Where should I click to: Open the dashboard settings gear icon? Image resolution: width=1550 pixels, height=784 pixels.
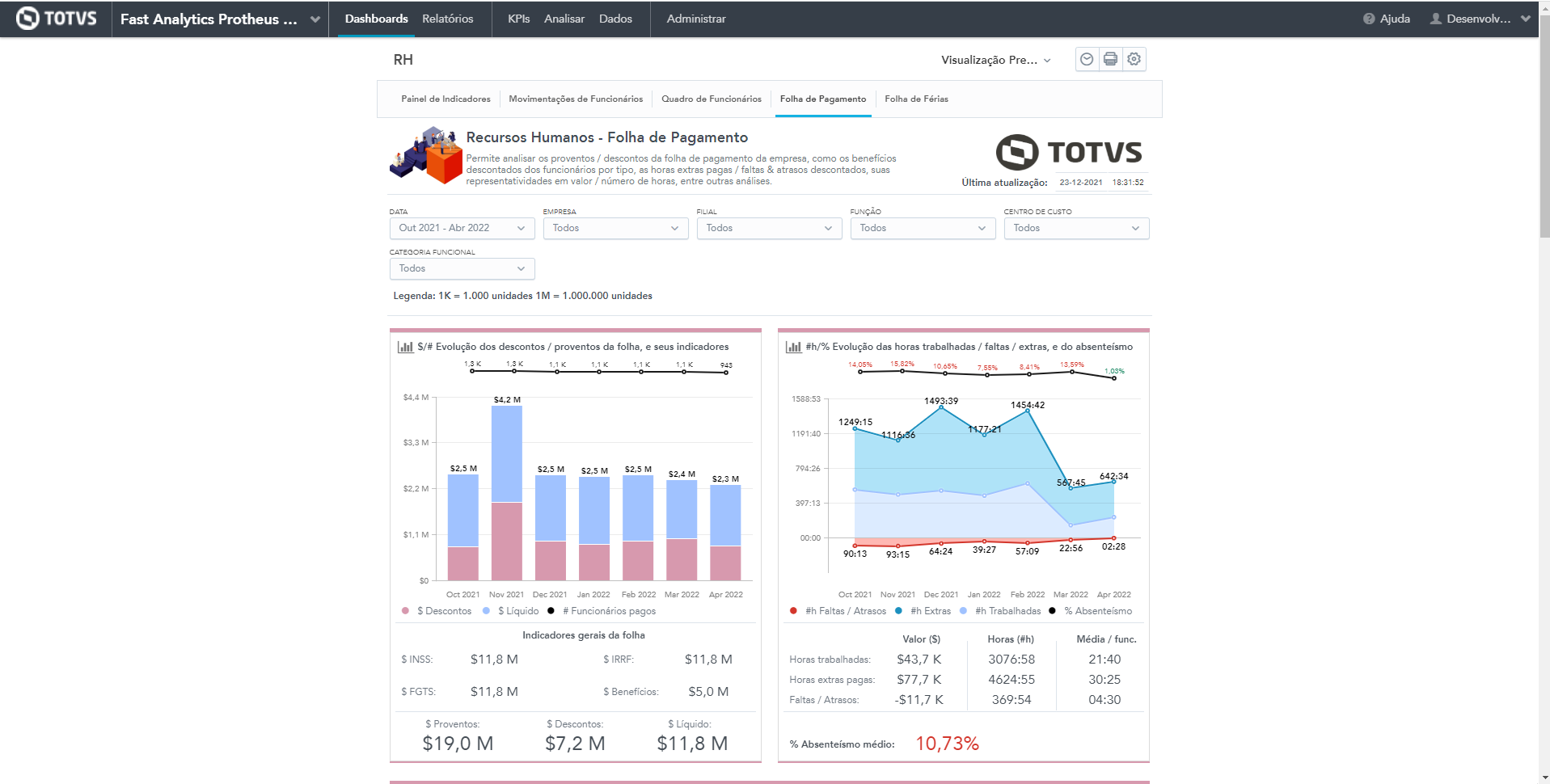point(1134,59)
